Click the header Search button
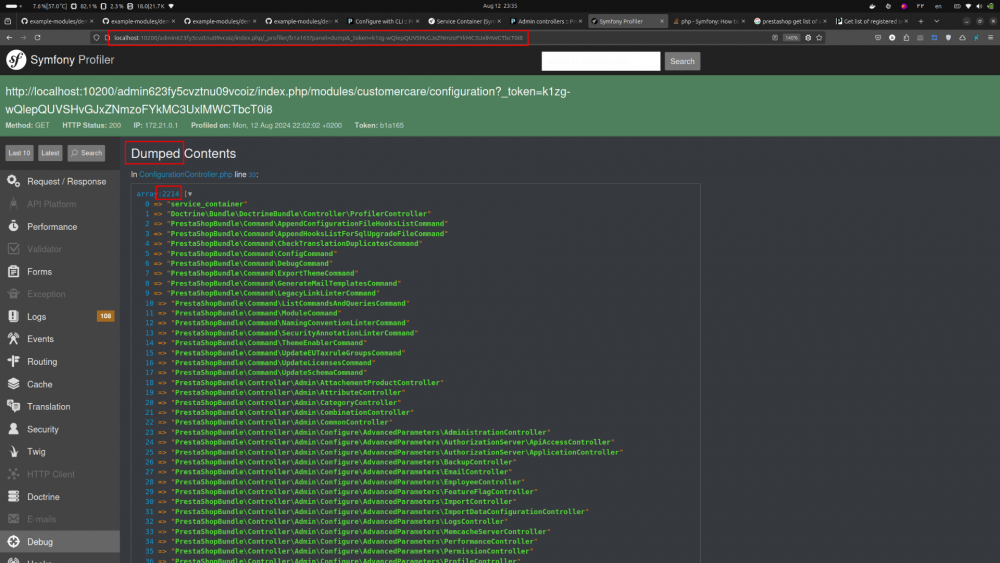This screenshot has height=563, width=1000. pyautogui.click(x=682, y=61)
